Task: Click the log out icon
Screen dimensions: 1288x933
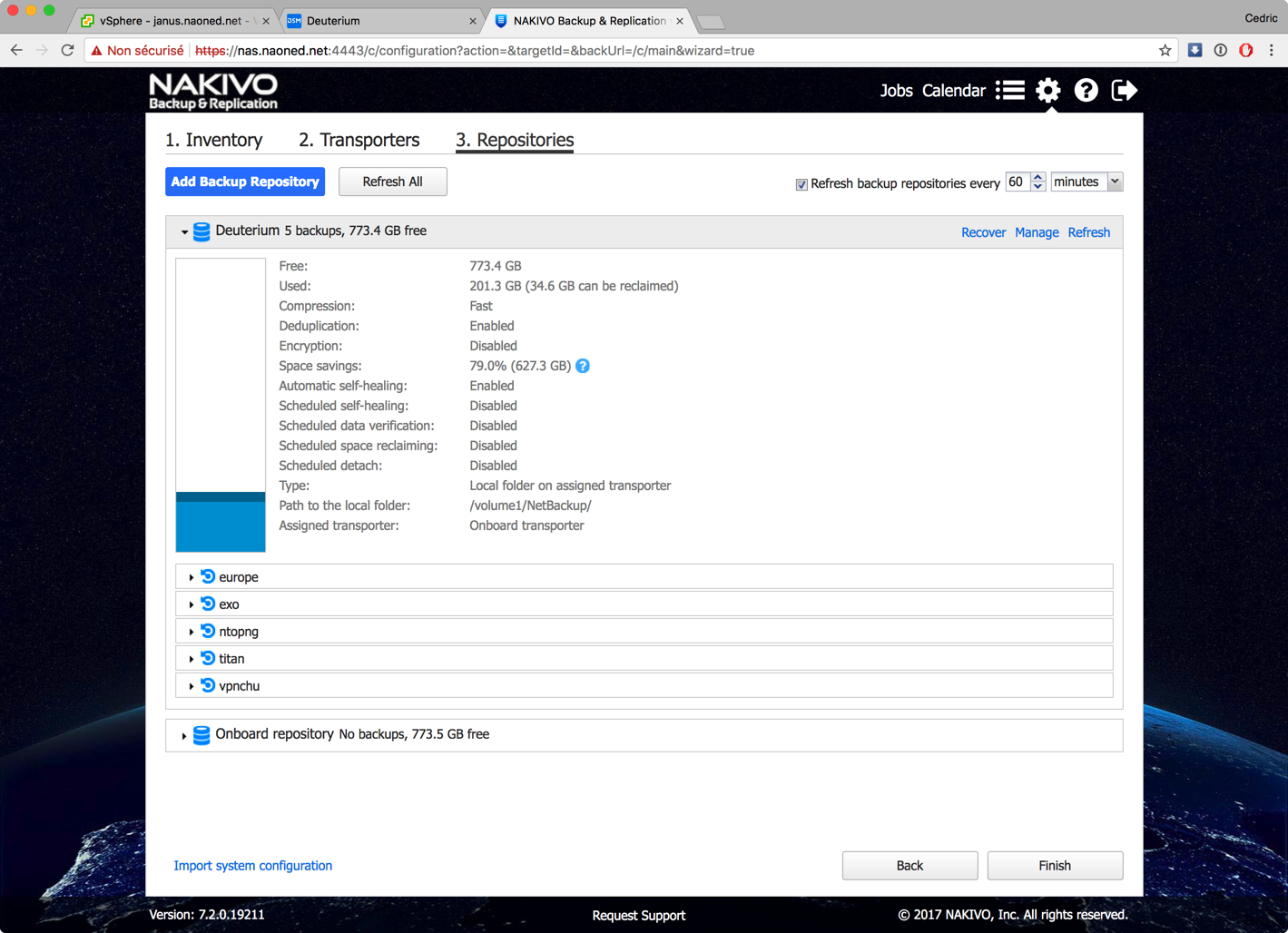Action: [1125, 90]
